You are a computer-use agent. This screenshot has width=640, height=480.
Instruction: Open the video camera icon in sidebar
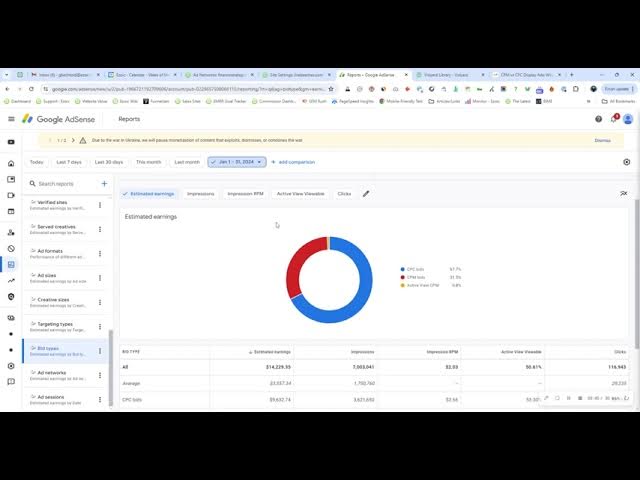point(11,195)
